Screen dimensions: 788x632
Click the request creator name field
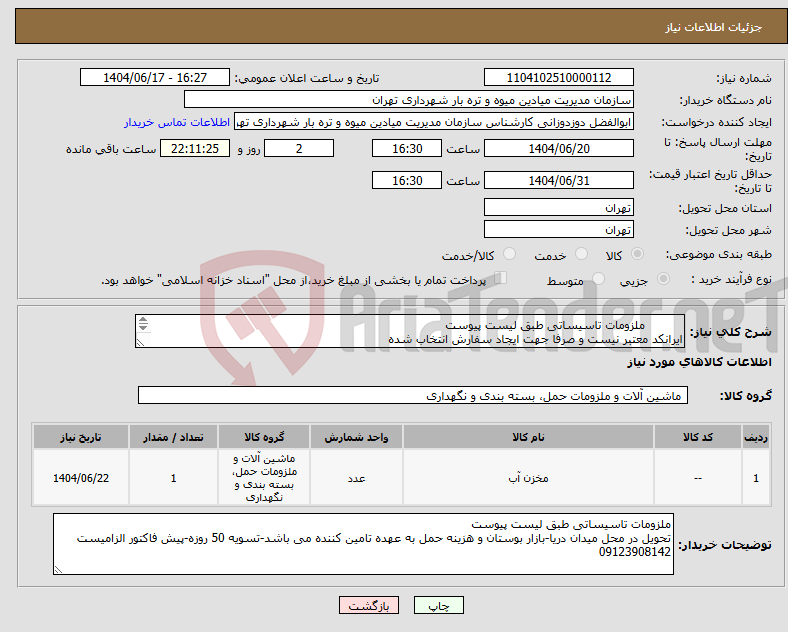coord(434,122)
